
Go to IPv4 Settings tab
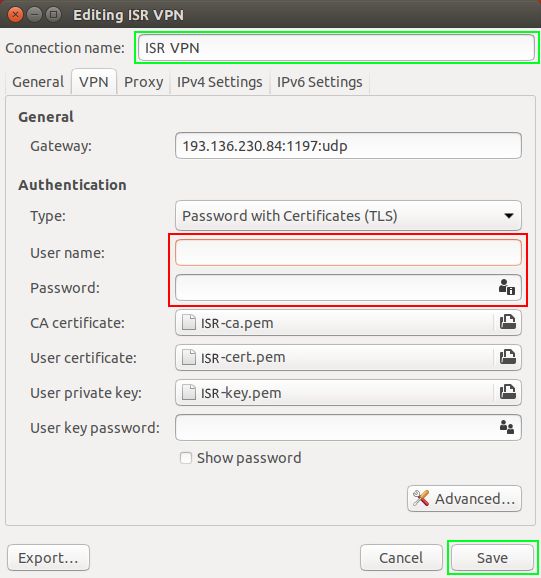pos(220,82)
